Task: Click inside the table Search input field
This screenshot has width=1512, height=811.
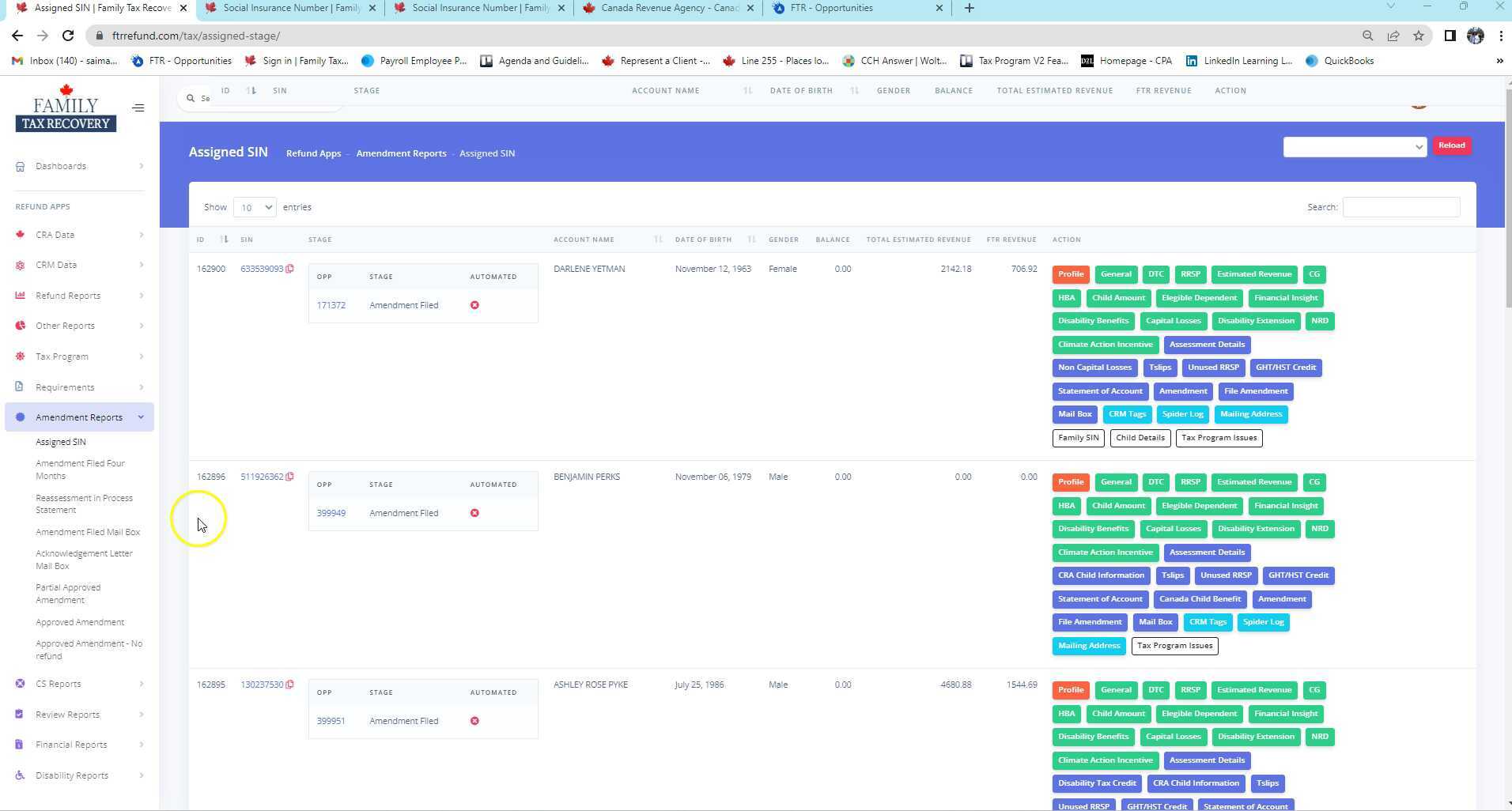Action: click(x=1400, y=207)
